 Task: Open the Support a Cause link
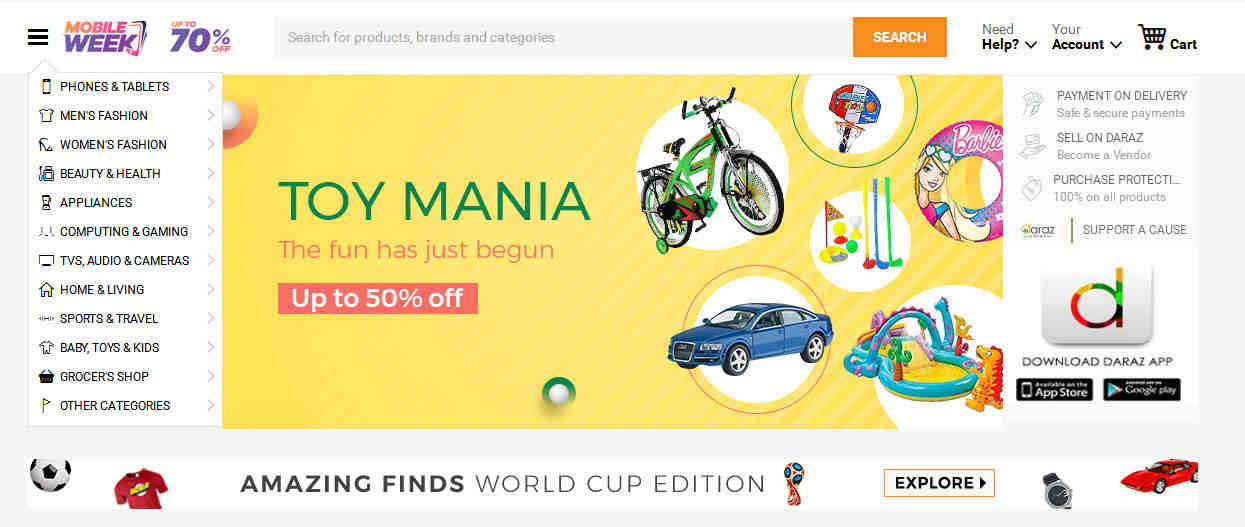1134,229
